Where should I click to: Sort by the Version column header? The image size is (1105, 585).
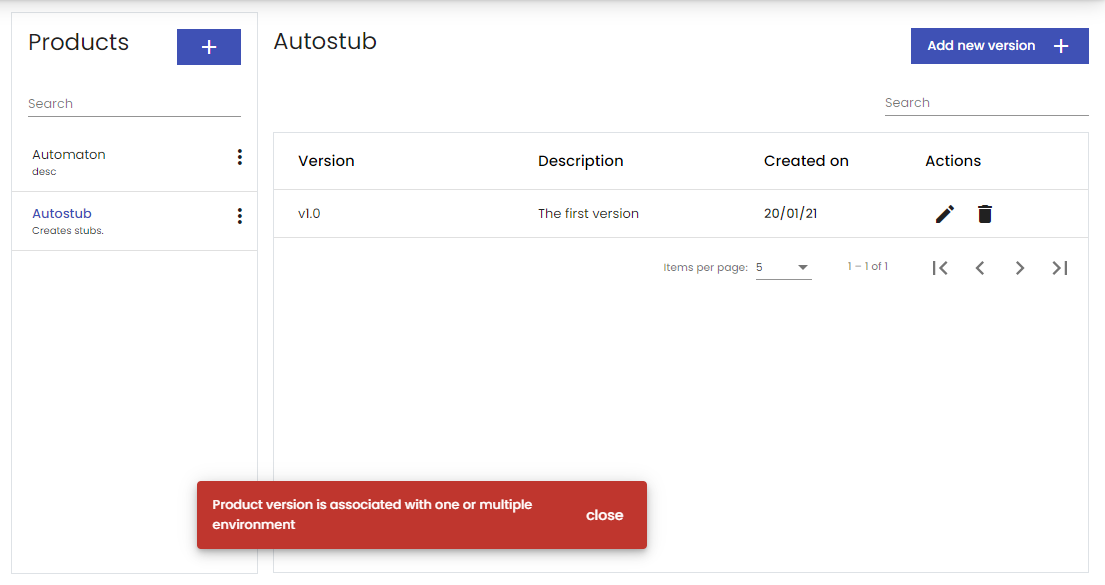[x=326, y=161]
